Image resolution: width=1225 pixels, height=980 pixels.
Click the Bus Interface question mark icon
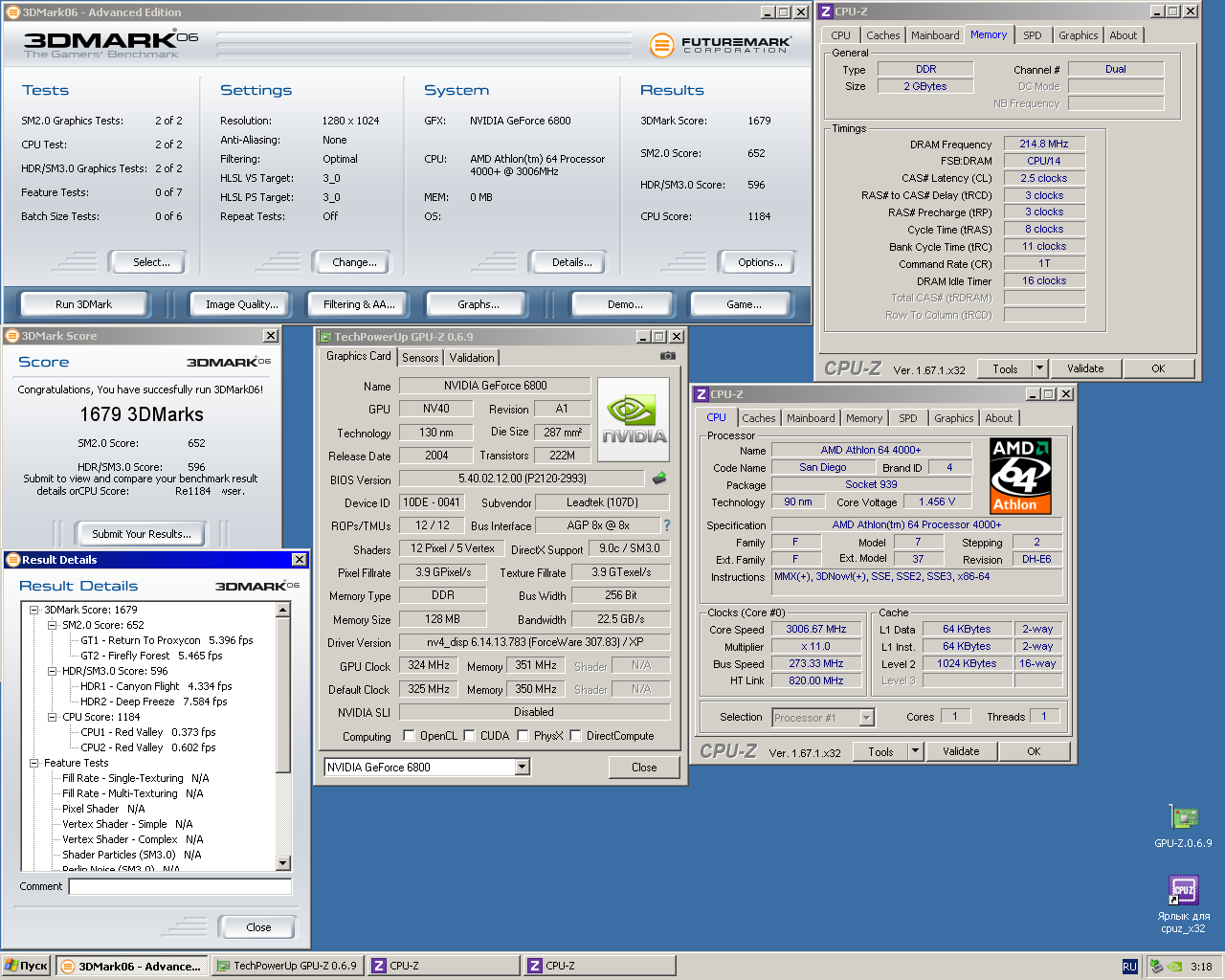click(x=667, y=525)
